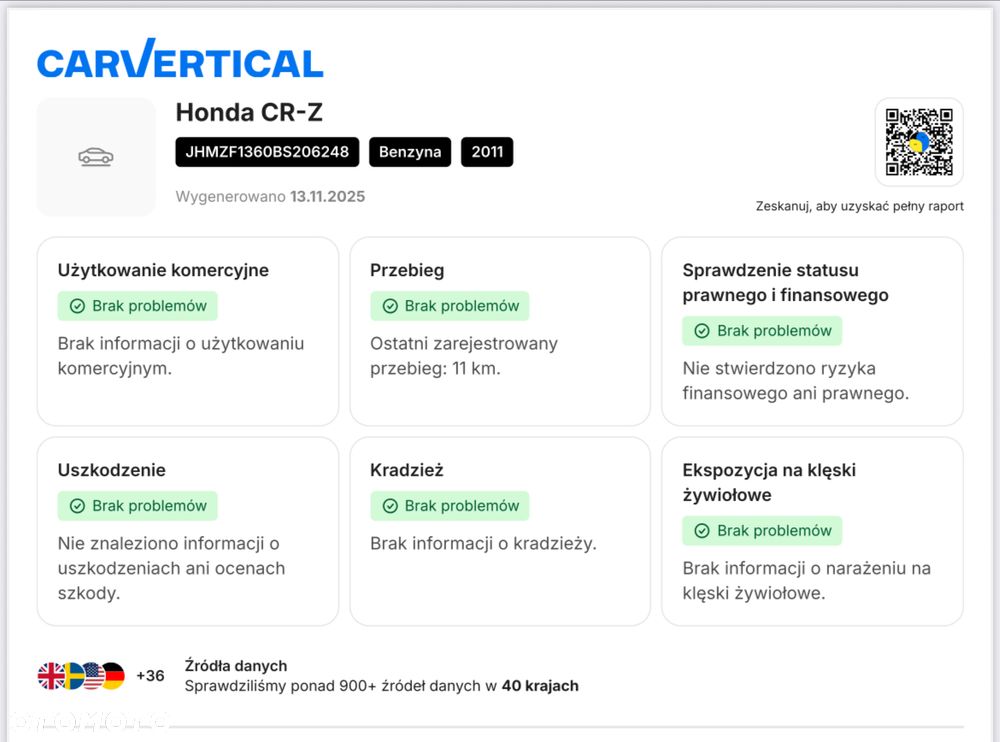Image resolution: width=1000 pixels, height=742 pixels.
Task: Click the Honda CR-Z title
Action: 249,113
